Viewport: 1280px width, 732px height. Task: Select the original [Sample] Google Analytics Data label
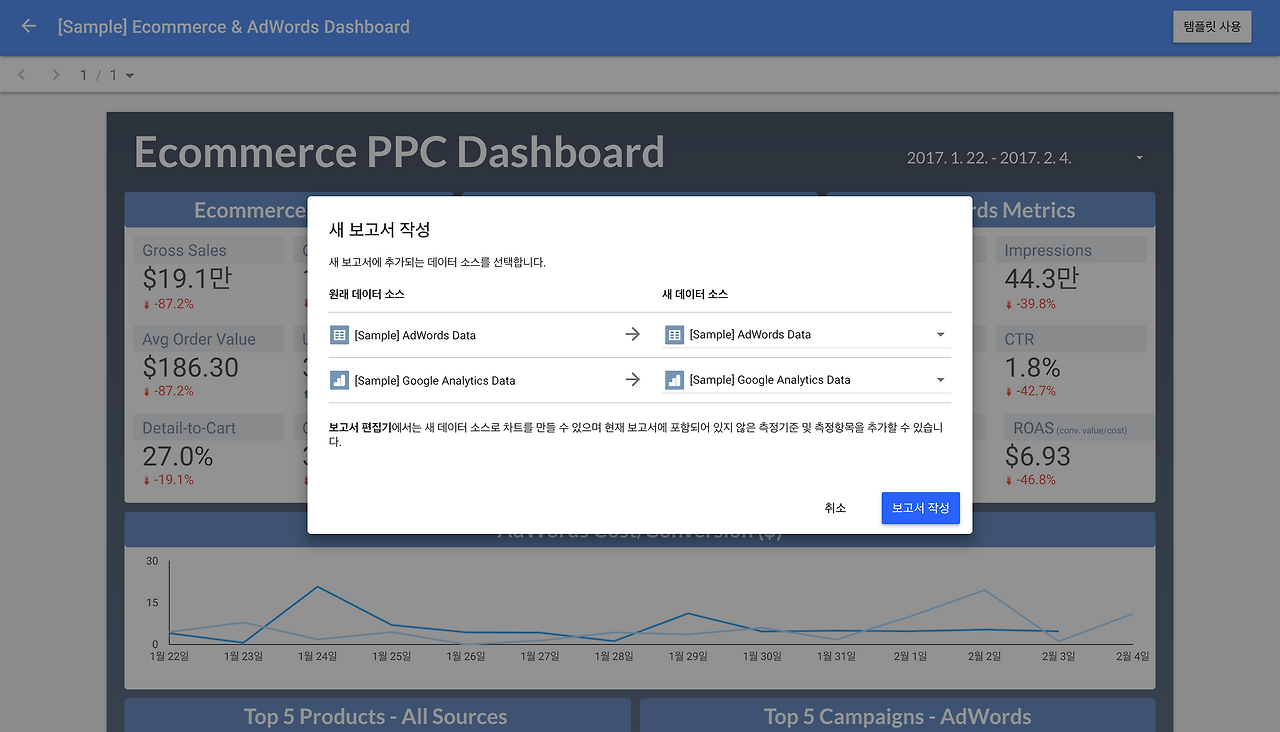click(435, 381)
